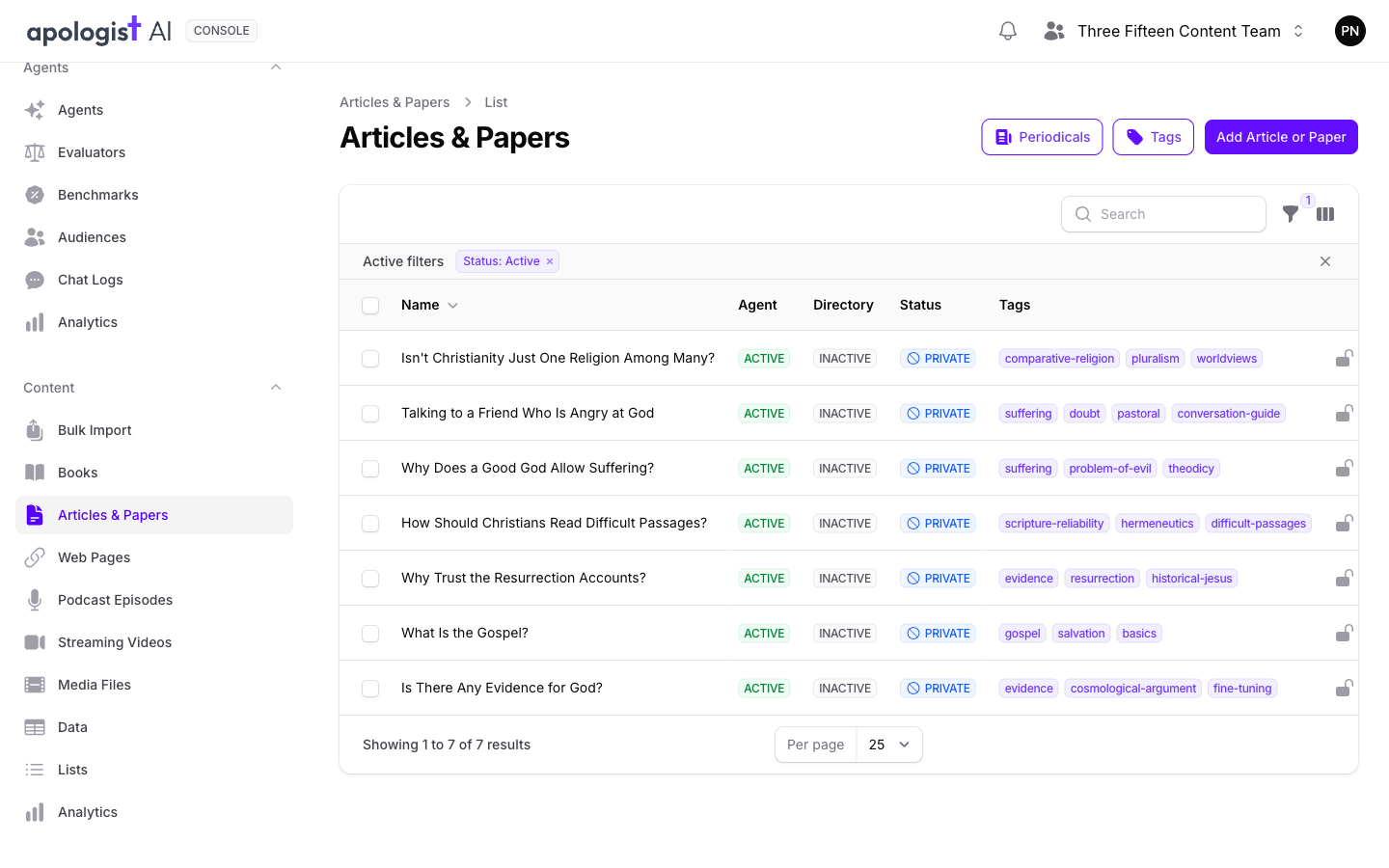Screen dimensions: 1389x868
Task: Check the Isn't Christianity Just One Religion row
Action: pyautogui.click(x=370, y=359)
